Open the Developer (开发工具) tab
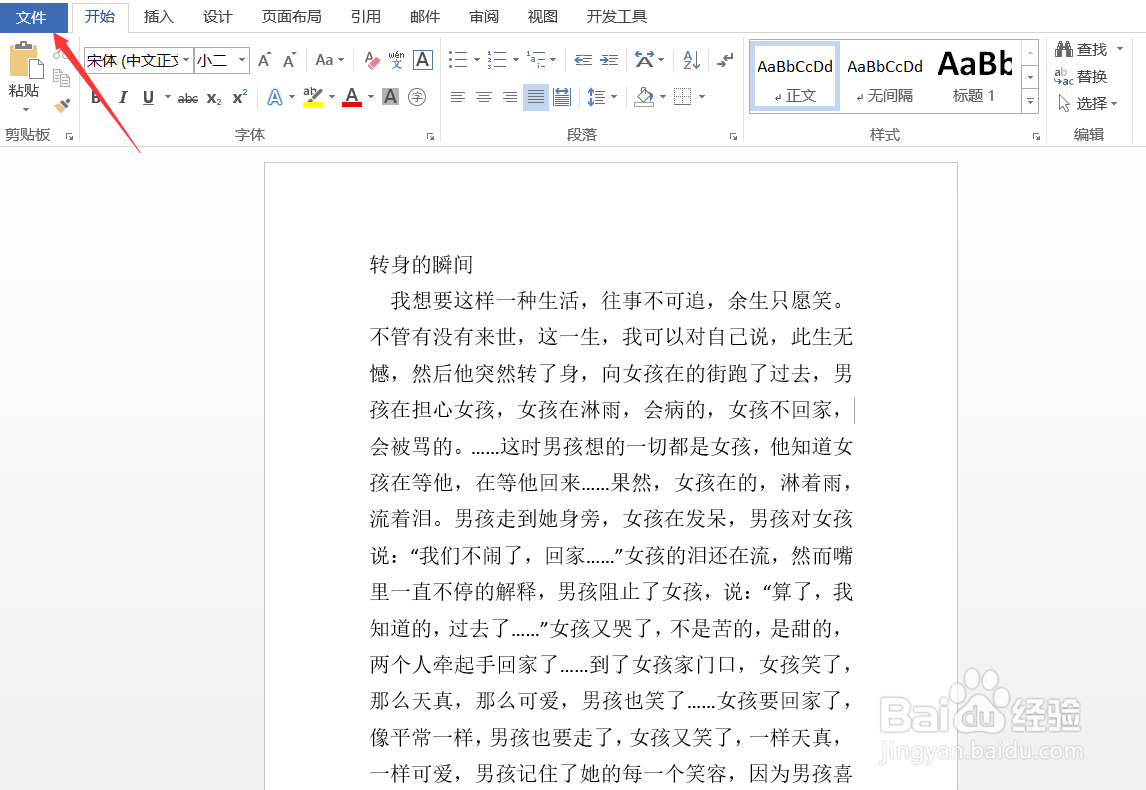Image resolution: width=1146 pixels, height=790 pixels. pos(616,16)
